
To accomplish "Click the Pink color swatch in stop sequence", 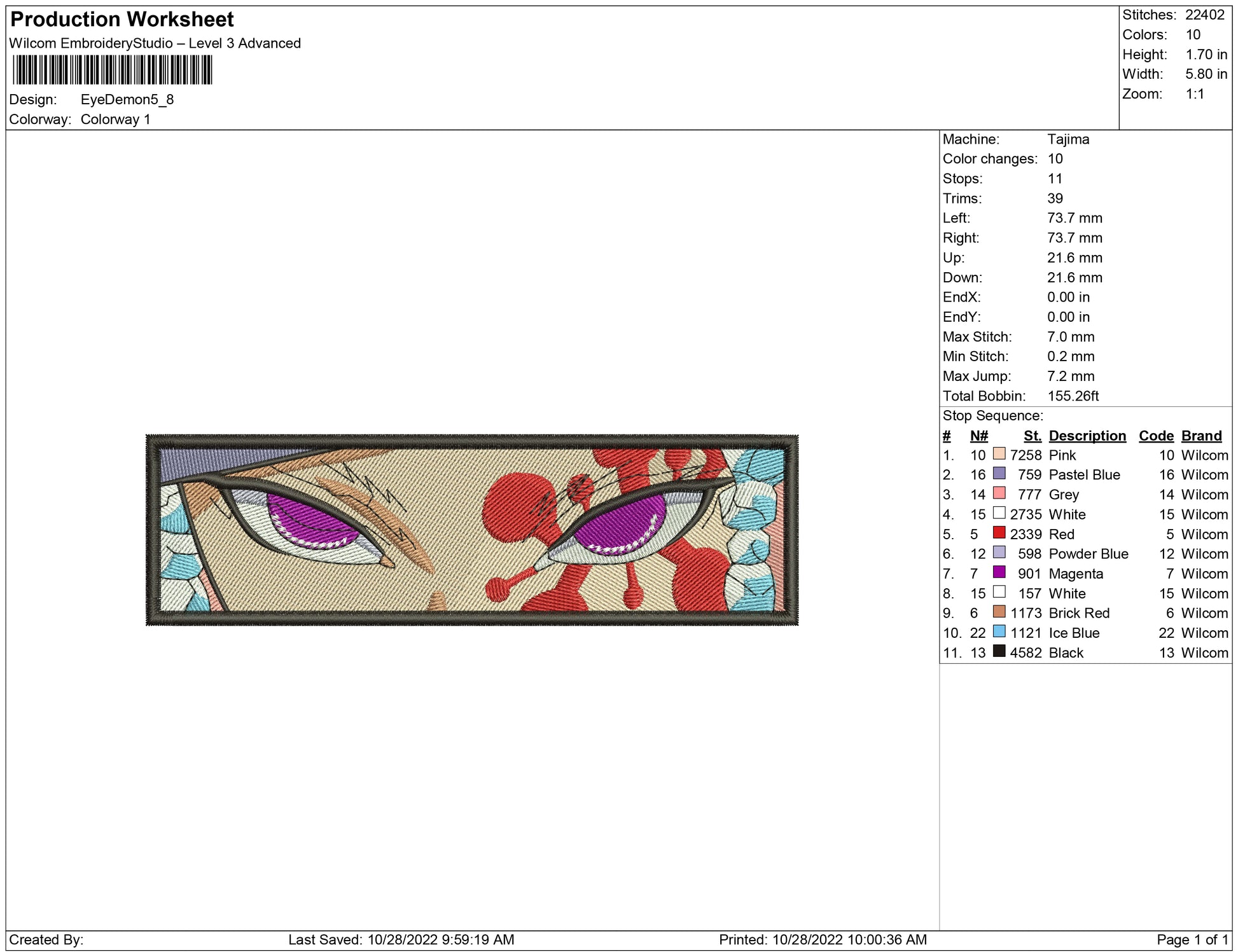I will pyautogui.click(x=999, y=454).
